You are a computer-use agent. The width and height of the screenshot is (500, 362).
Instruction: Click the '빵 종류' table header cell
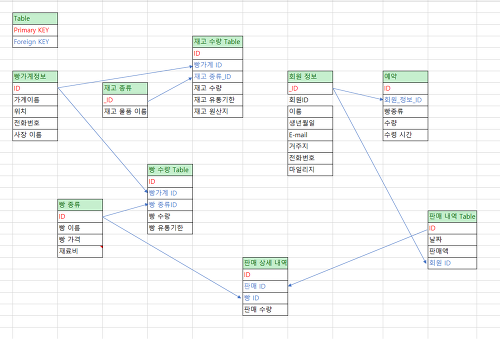click(x=80, y=205)
